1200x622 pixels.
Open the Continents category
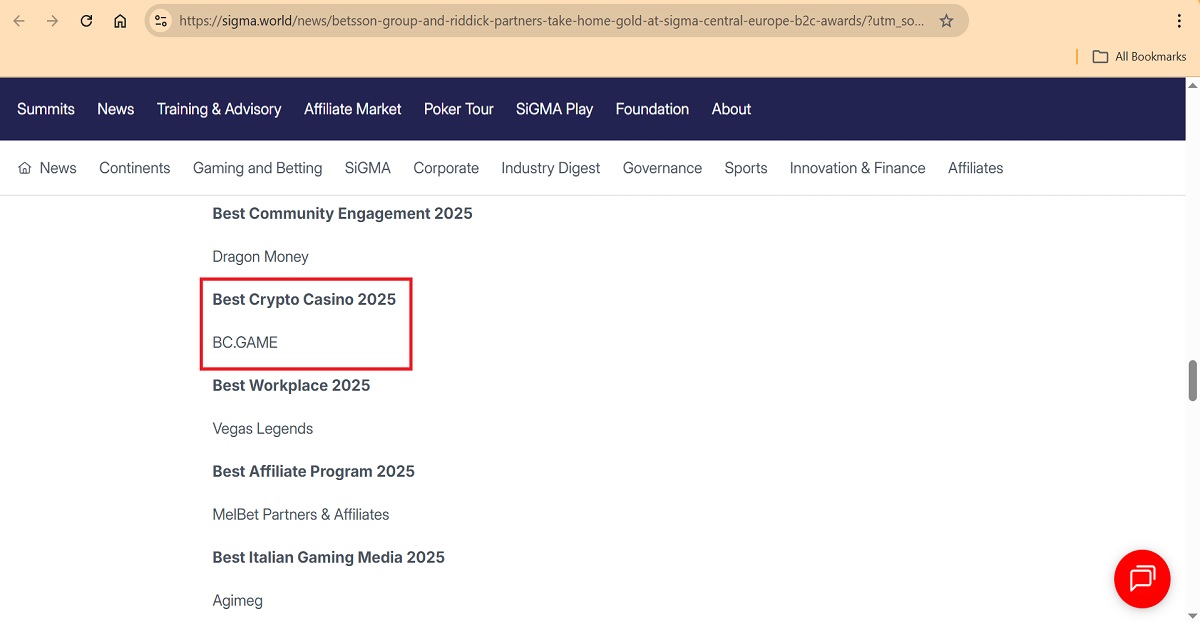click(135, 168)
